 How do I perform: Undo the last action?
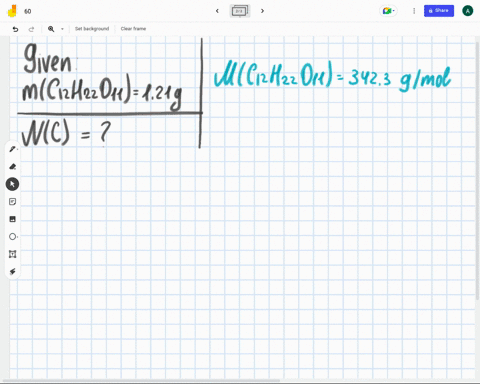(15, 29)
